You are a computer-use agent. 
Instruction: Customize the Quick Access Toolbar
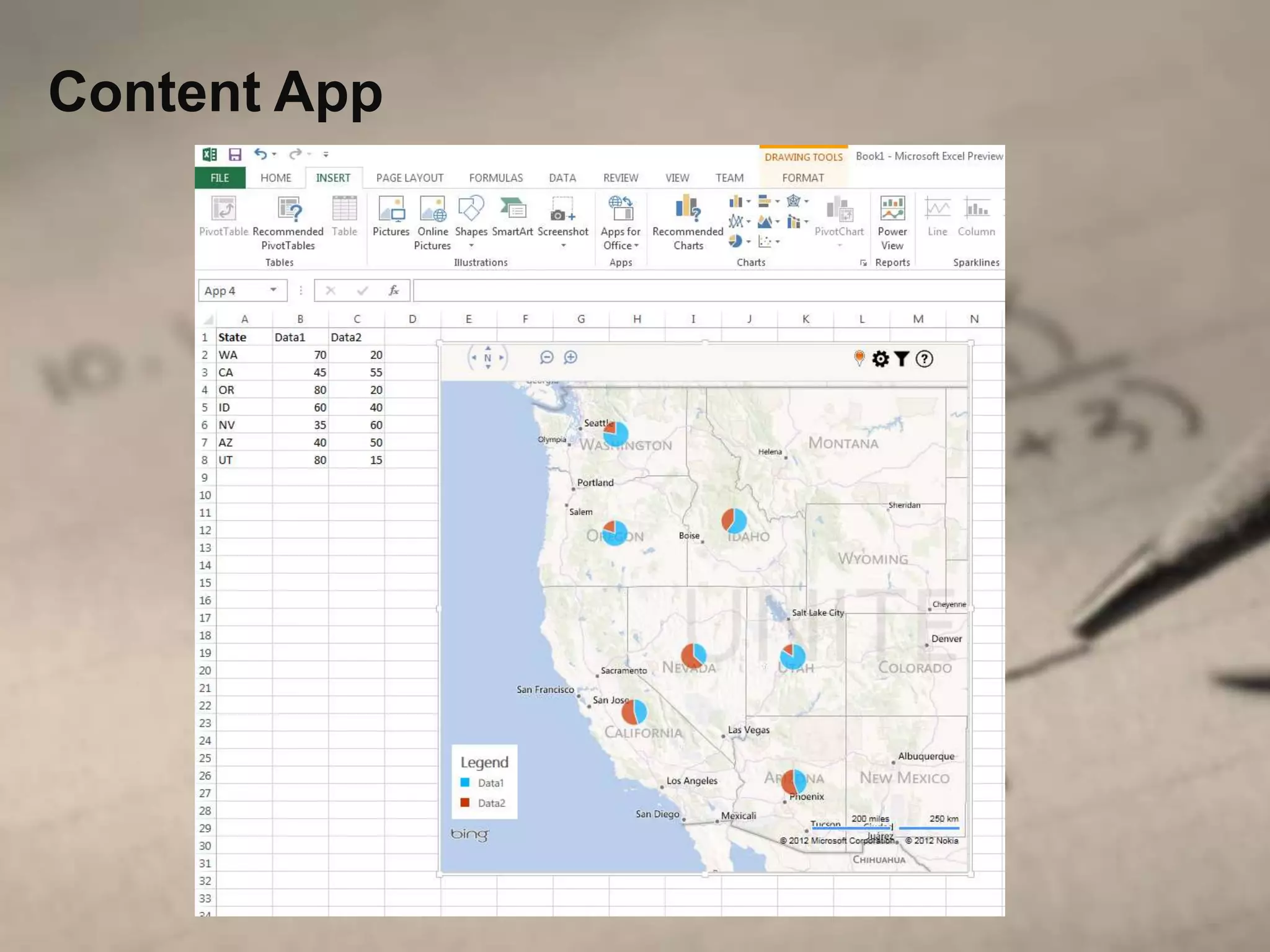tap(326, 154)
